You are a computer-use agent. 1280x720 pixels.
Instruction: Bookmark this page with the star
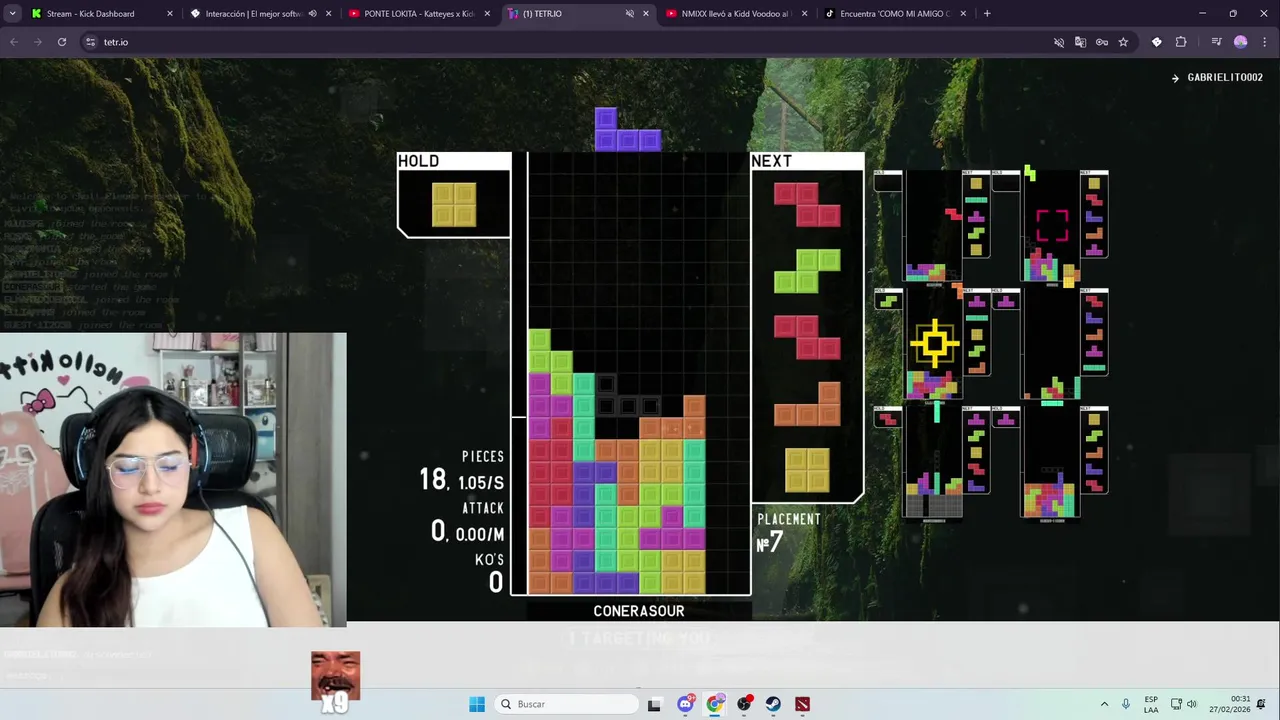click(1123, 42)
